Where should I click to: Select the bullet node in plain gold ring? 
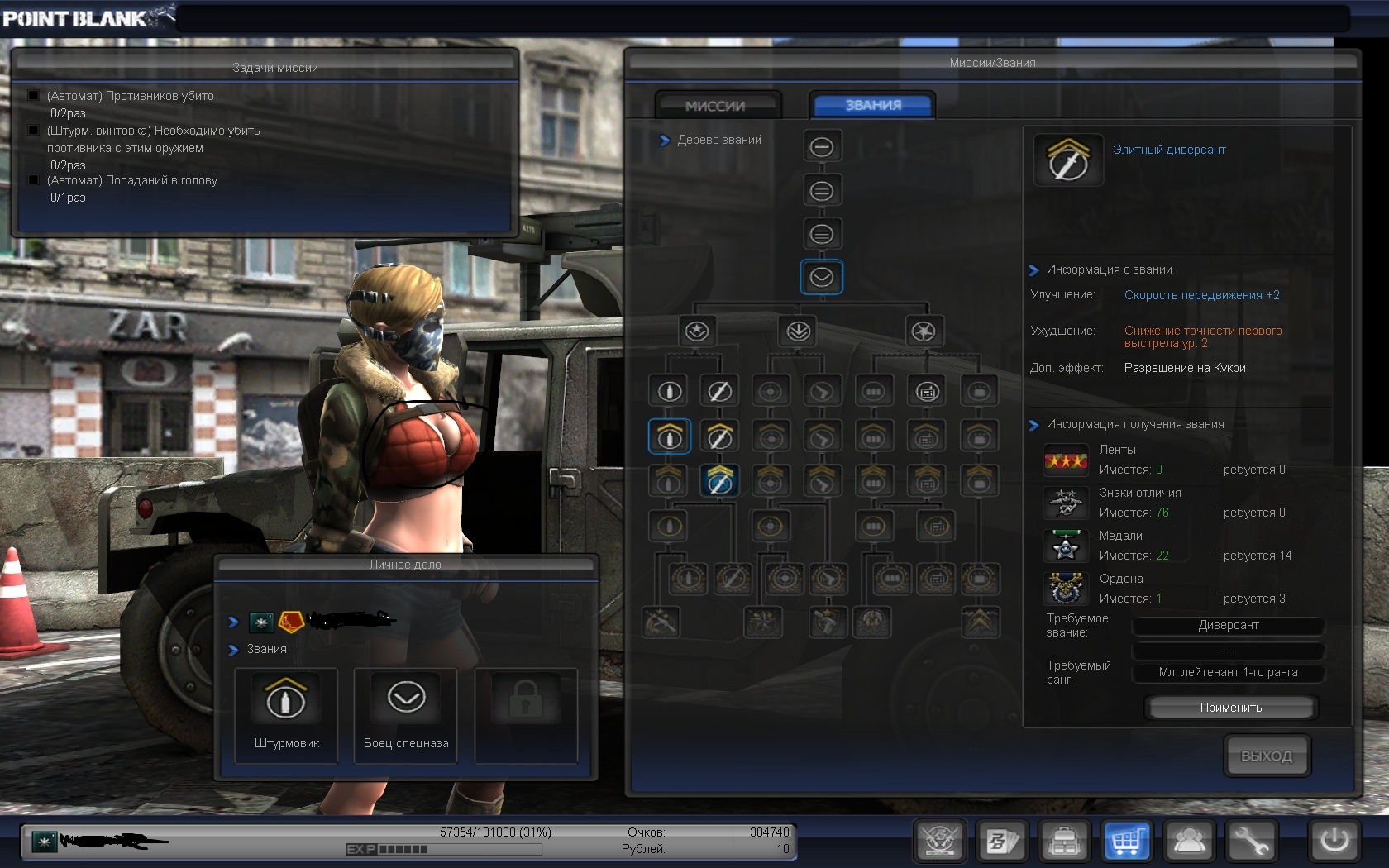[670, 526]
